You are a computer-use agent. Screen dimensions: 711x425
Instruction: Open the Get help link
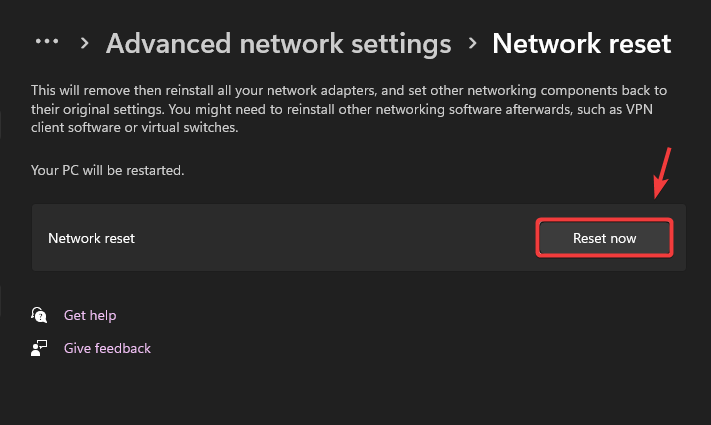point(90,315)
